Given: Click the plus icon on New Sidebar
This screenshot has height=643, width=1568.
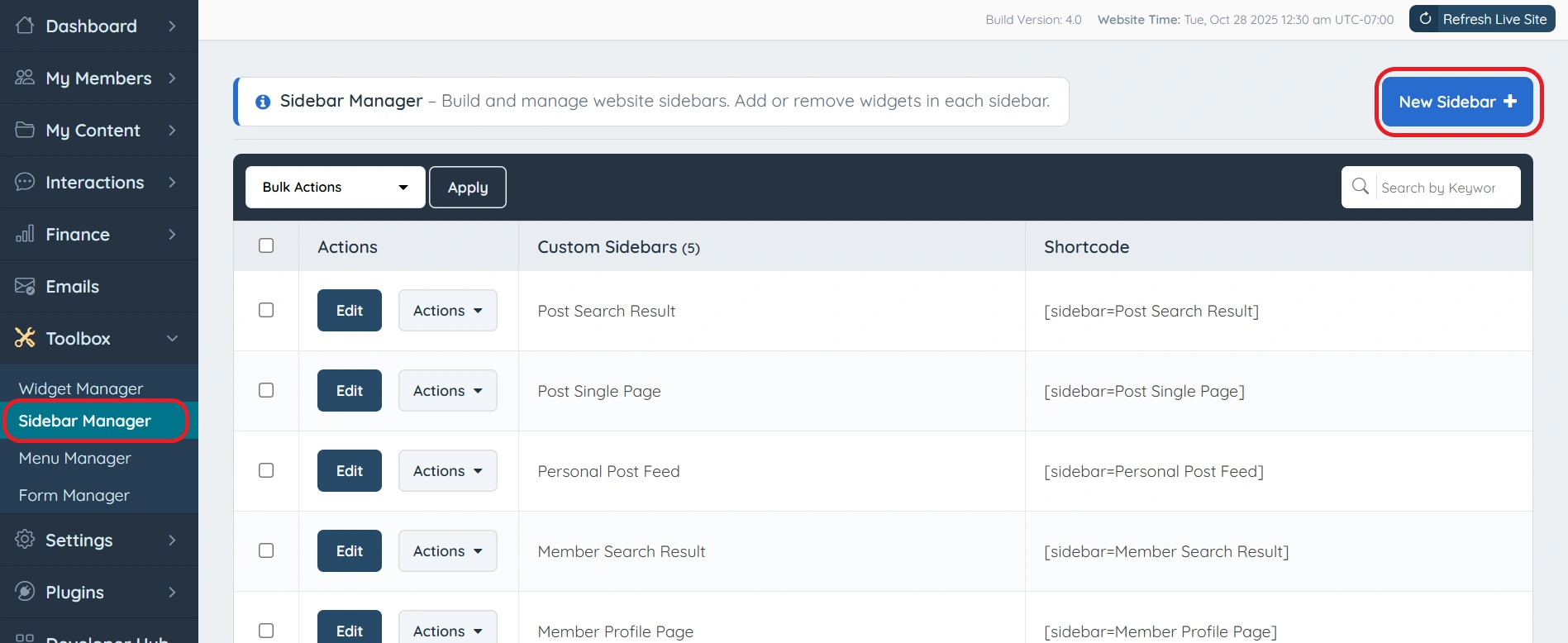Looking at the screenshot, I should coord(1510,101).
